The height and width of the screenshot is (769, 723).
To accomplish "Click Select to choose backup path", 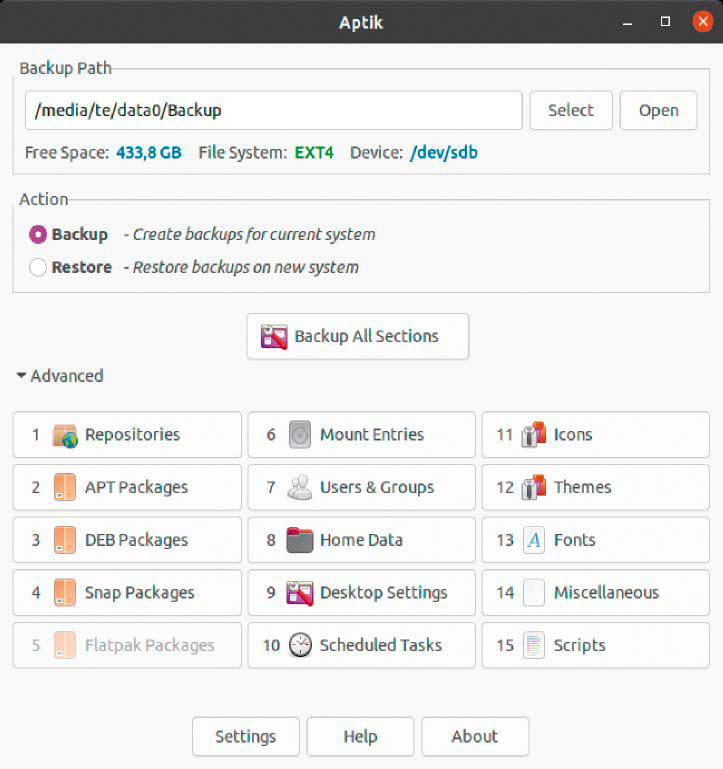I will tap(571, 110).
